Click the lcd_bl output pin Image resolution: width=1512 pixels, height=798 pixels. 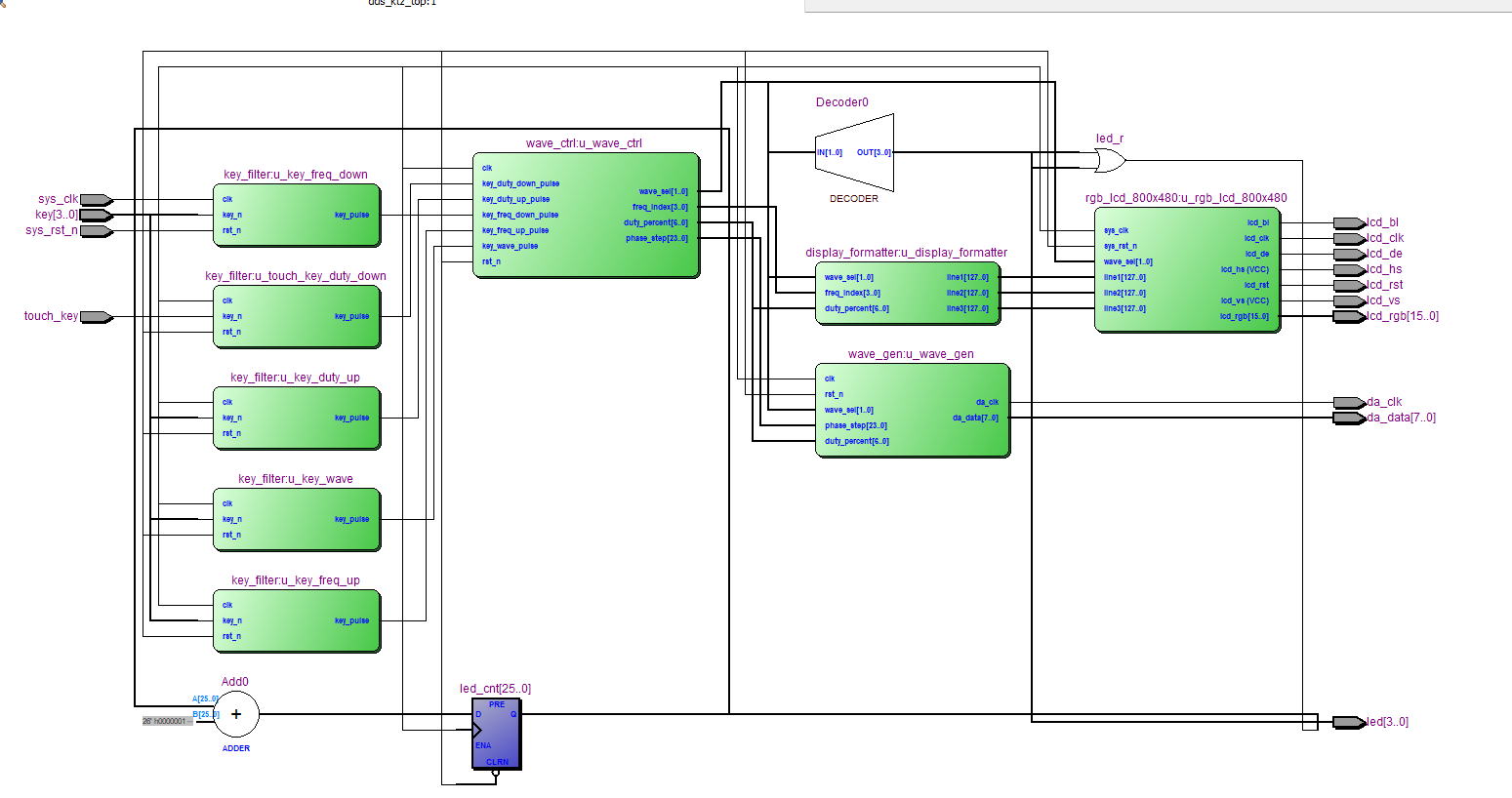[1349, 222]
